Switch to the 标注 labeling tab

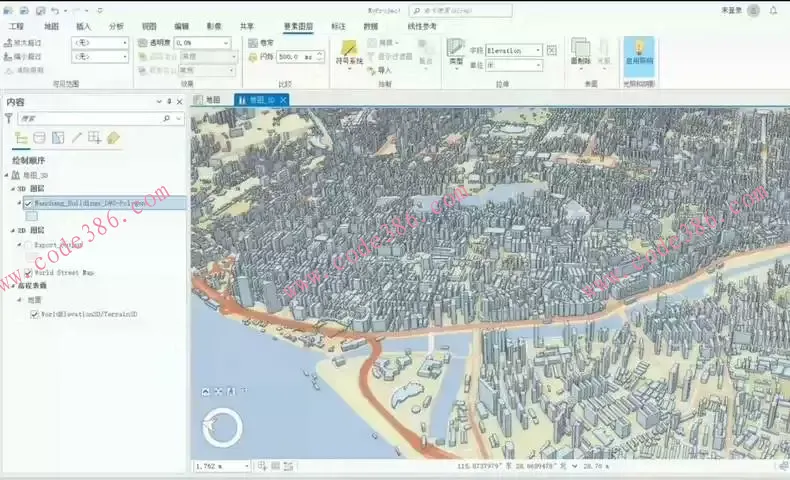[338, 26]
